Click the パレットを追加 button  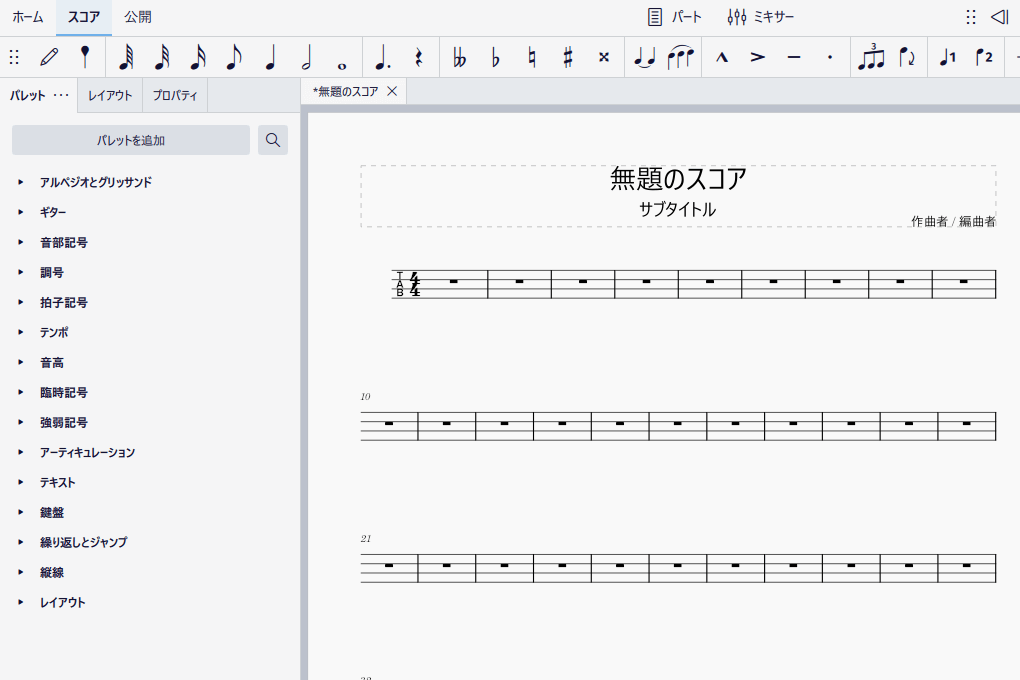[x=131, y=140]
